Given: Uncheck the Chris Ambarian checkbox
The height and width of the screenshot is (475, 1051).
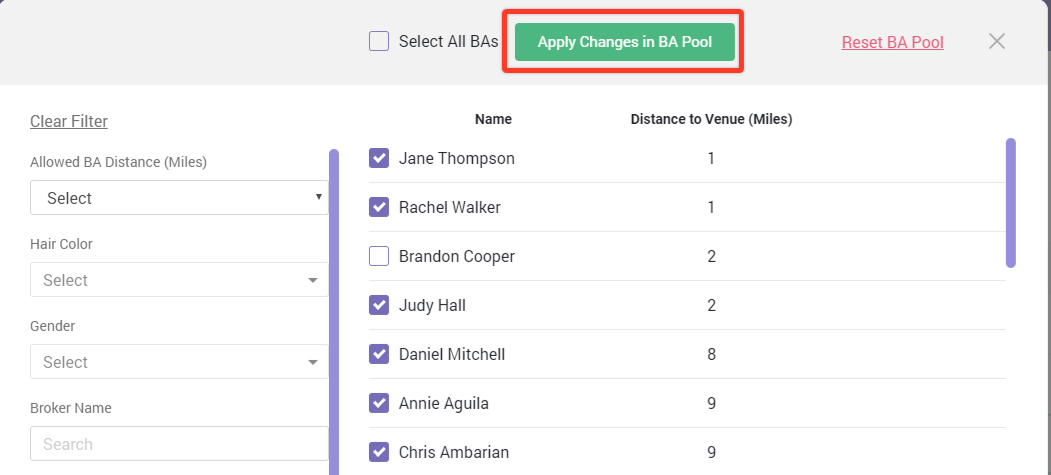Looking at the screenshot, I should [379, 452].
